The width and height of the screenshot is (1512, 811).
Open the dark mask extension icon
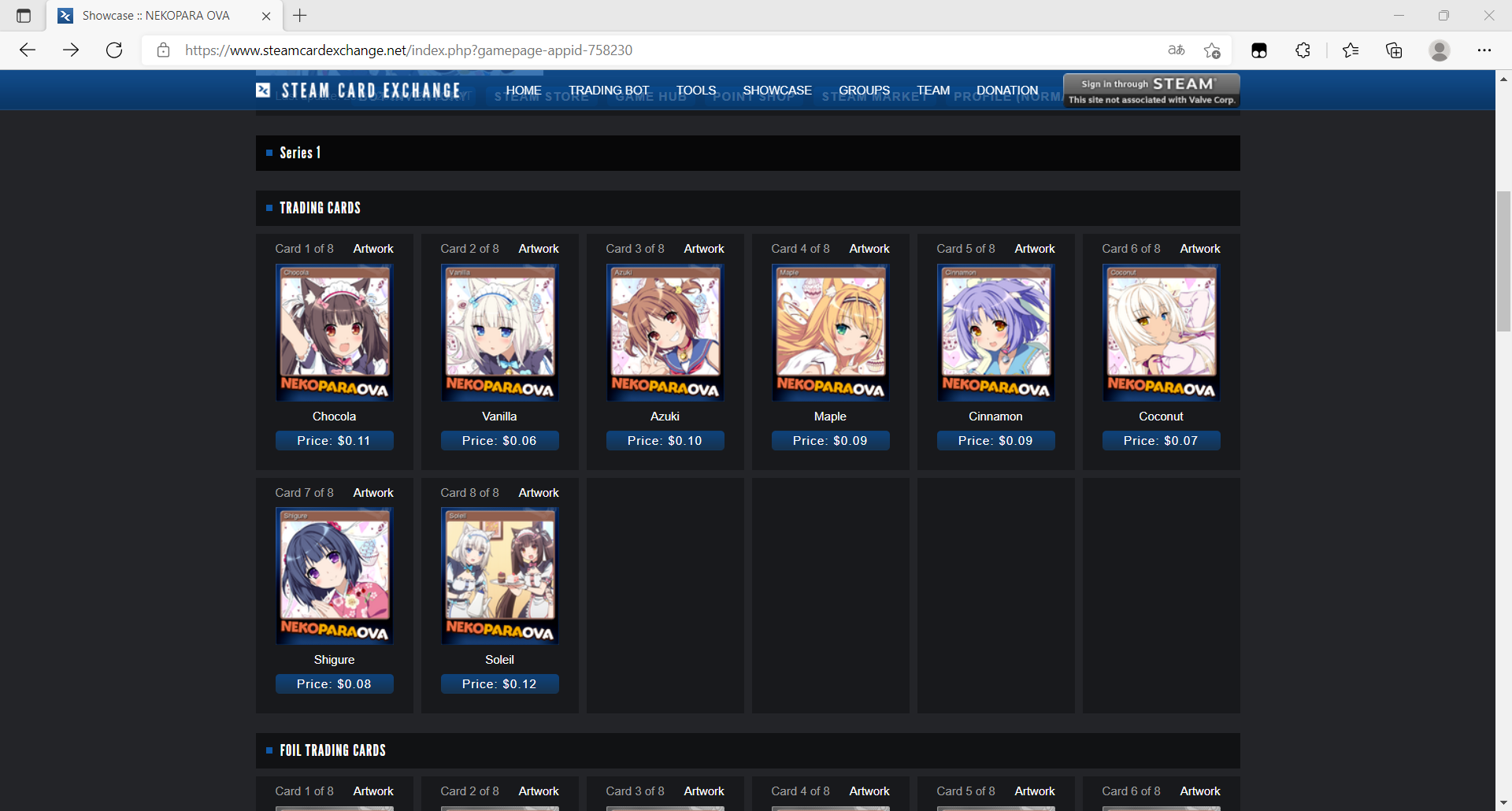coord(1259,50)
